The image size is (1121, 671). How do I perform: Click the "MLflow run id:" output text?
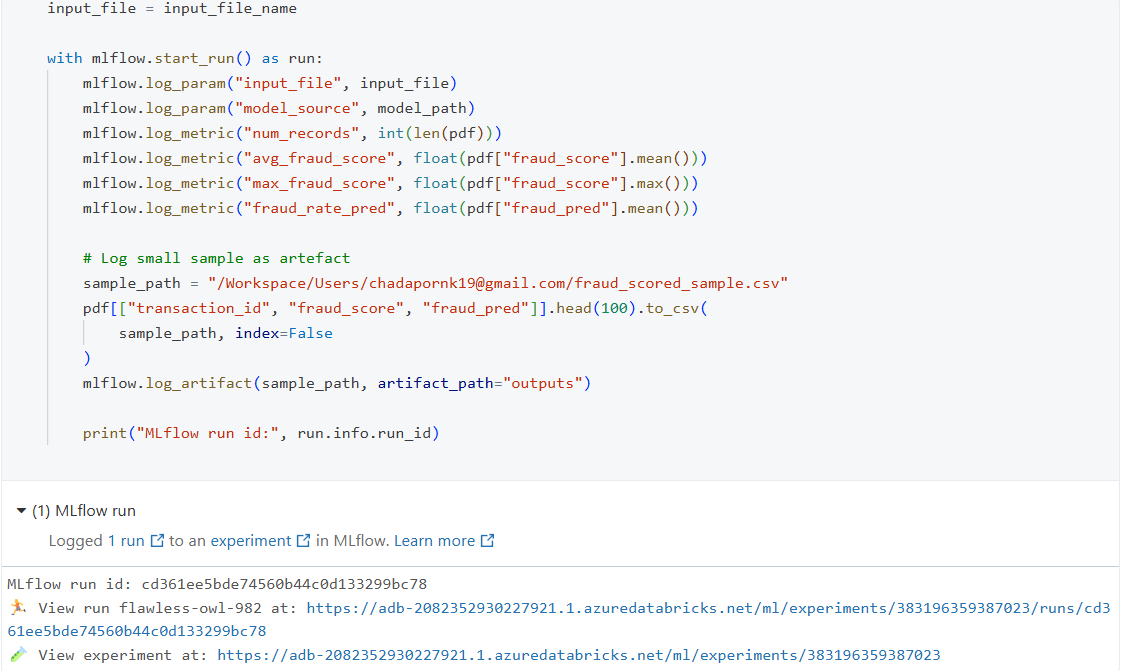click(70, 583)
